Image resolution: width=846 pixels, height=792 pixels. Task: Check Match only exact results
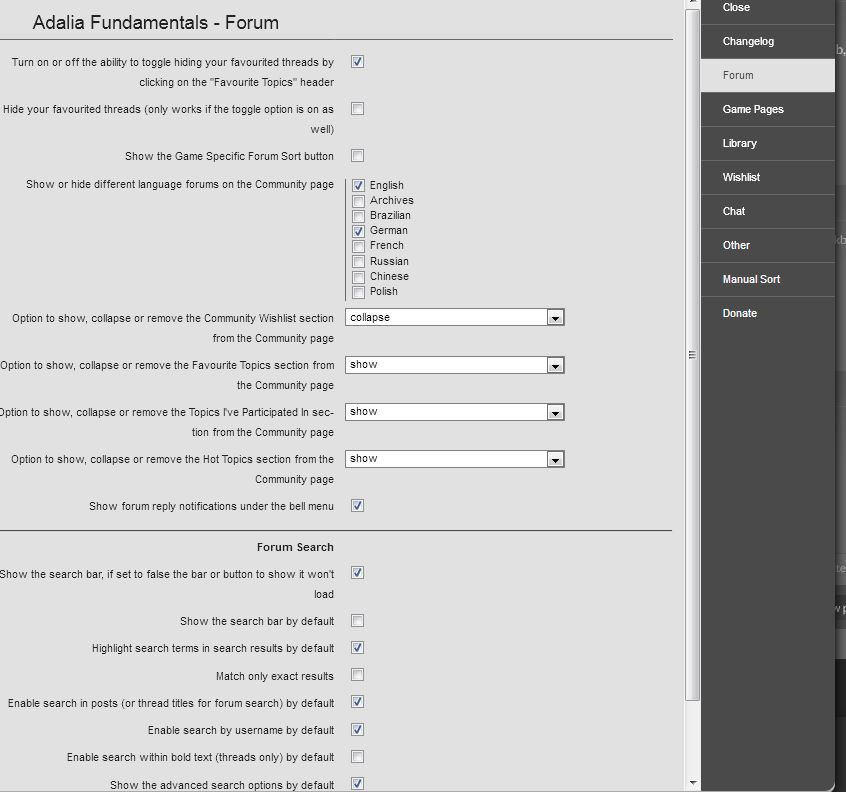point(357,675)
